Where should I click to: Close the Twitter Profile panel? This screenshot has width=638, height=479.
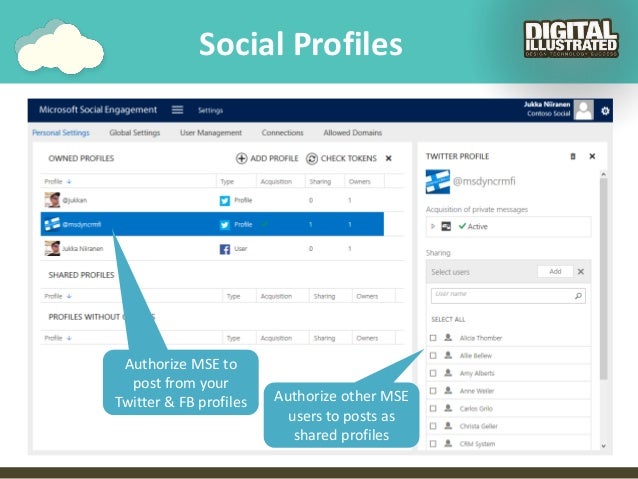pyautogui.click(x=592, y=156)
